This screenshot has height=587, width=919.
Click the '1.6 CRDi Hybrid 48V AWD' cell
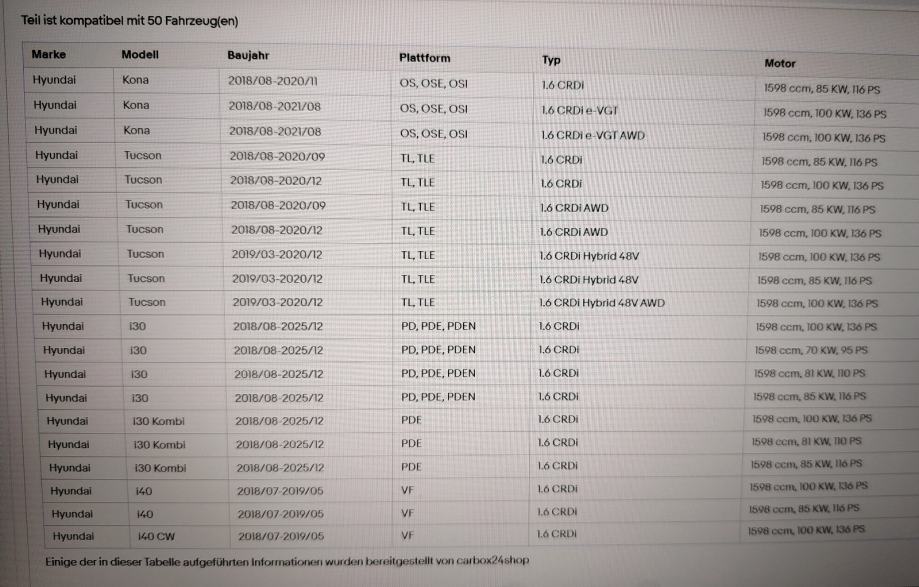point(601,303)
